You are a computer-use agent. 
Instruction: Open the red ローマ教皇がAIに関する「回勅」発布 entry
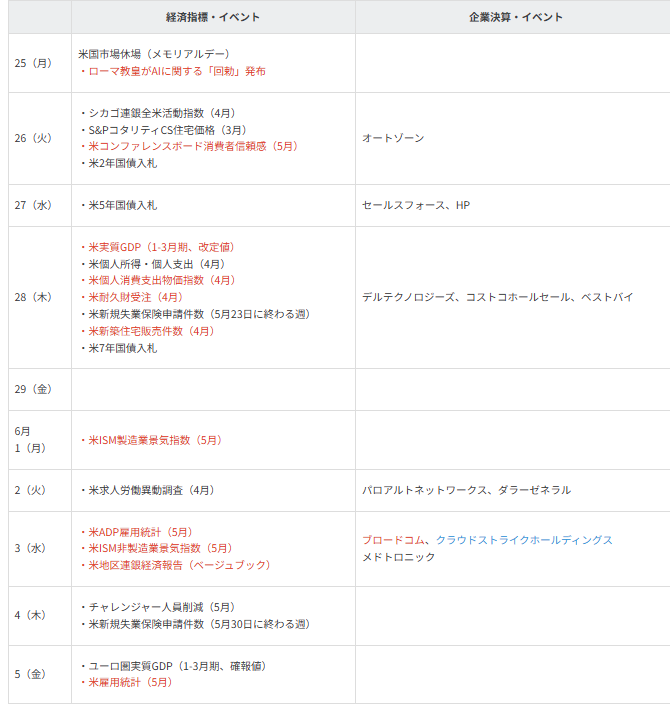(172, 71)
